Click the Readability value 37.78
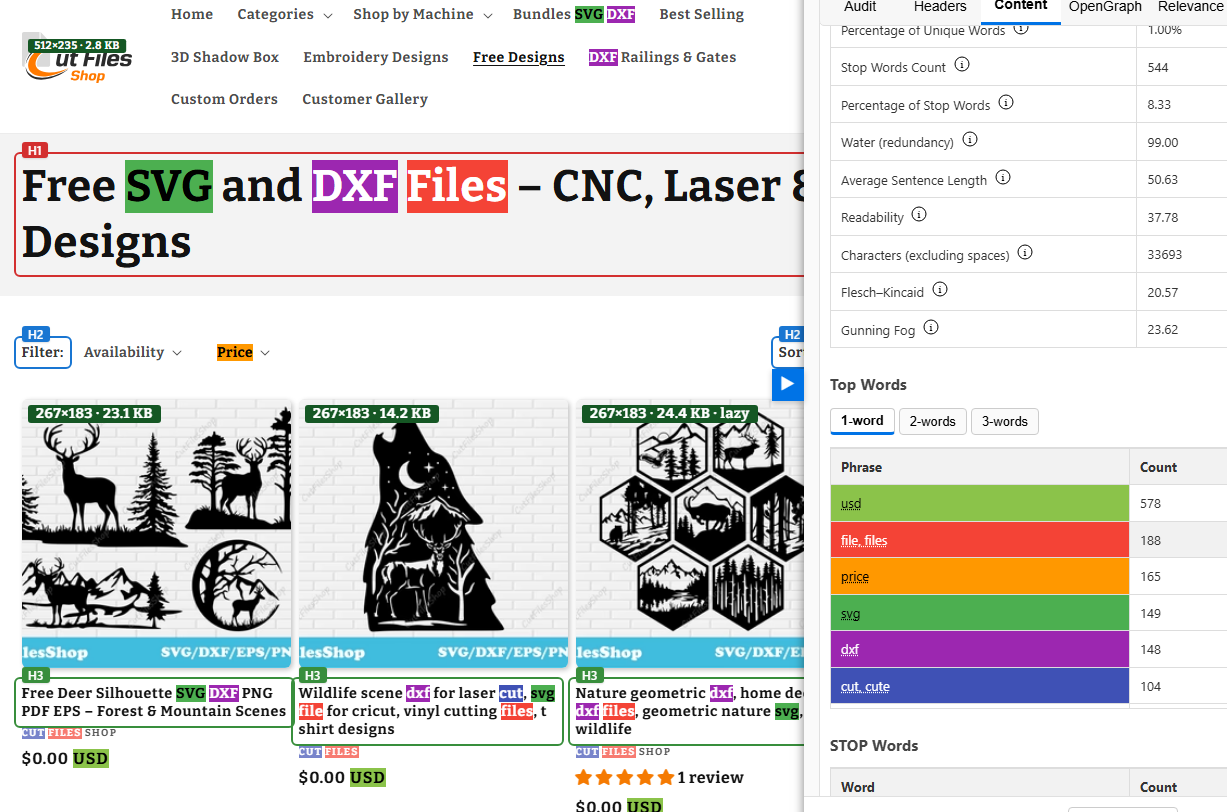 pos(1162,217)
